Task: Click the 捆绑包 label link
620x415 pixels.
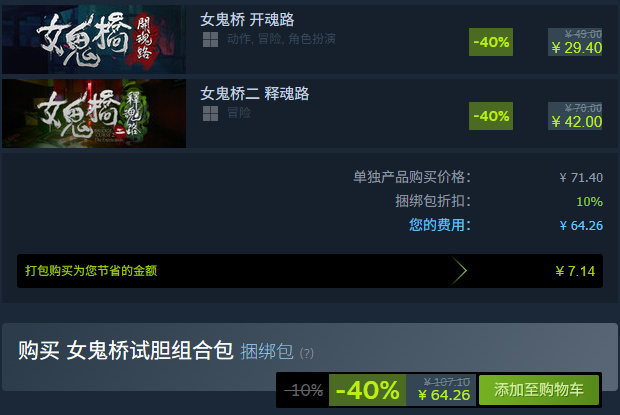Action: pyautogui.click(x=267, y=351)
